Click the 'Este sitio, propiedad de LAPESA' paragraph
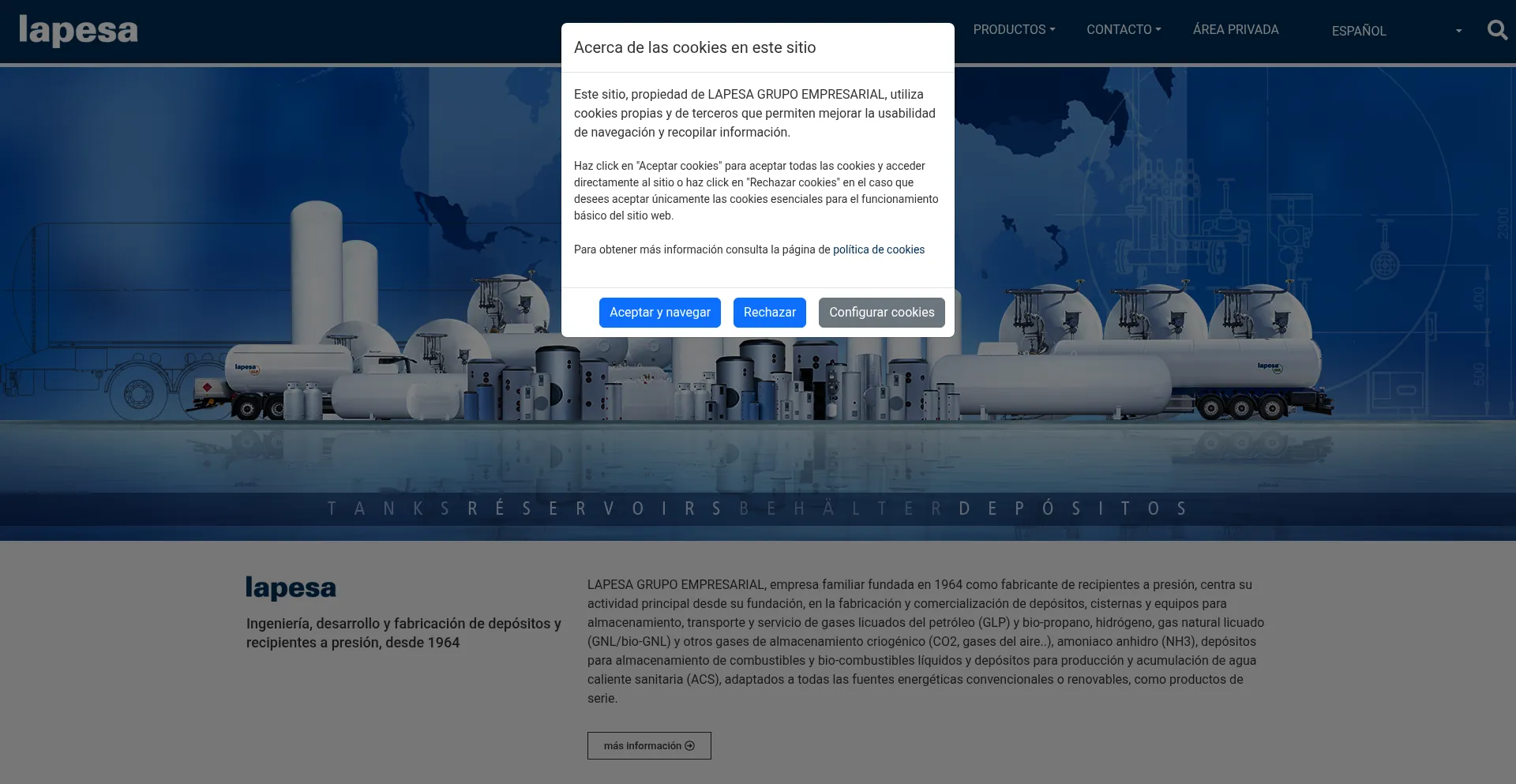The height and width of the screenshot is (784, 1516). click(755, 114)
